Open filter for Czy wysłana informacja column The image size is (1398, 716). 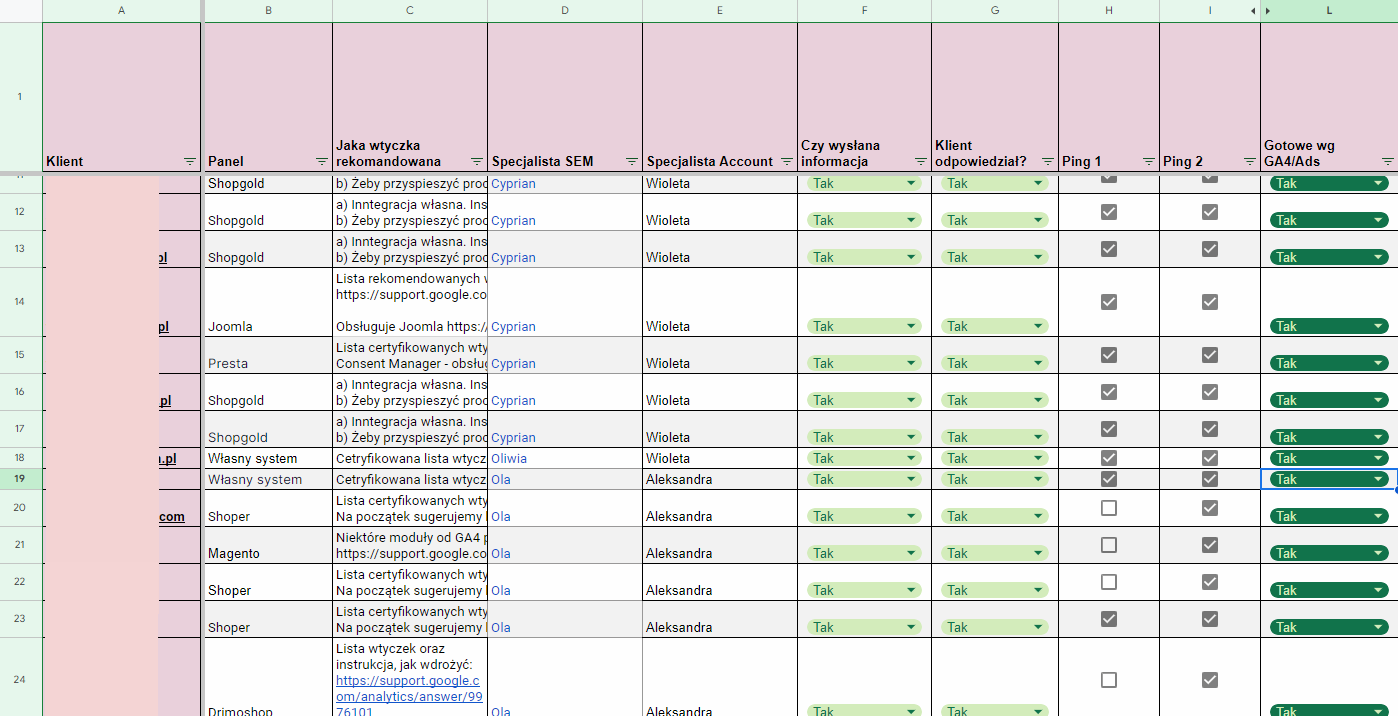click(x=920, y=161)
